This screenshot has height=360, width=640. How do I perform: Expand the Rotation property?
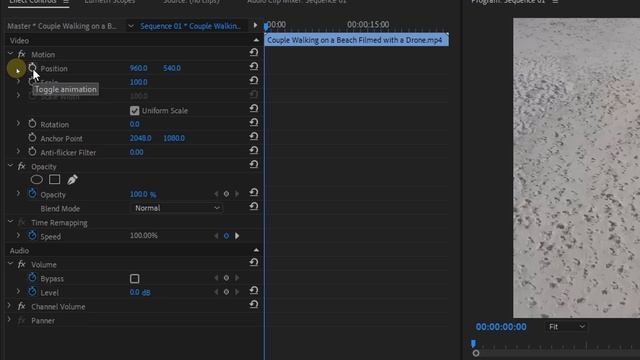tap(18, 123)
